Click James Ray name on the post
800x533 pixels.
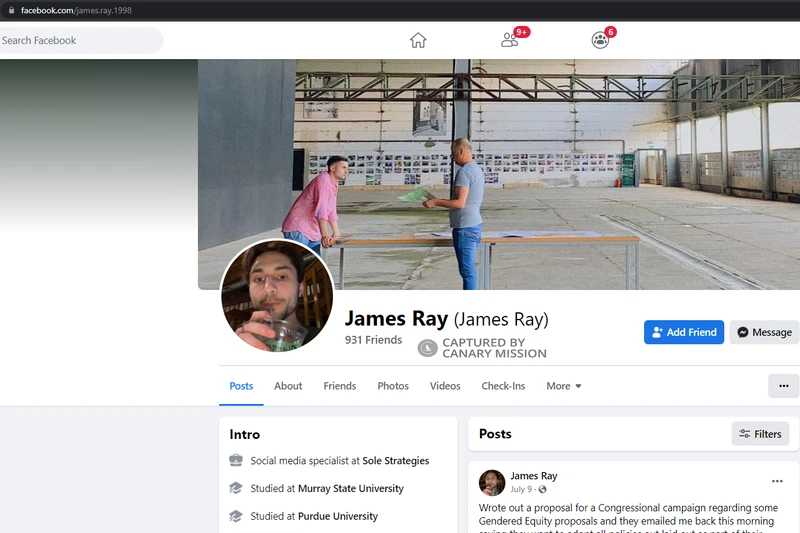pyautogui.click(x=534, y=475)
